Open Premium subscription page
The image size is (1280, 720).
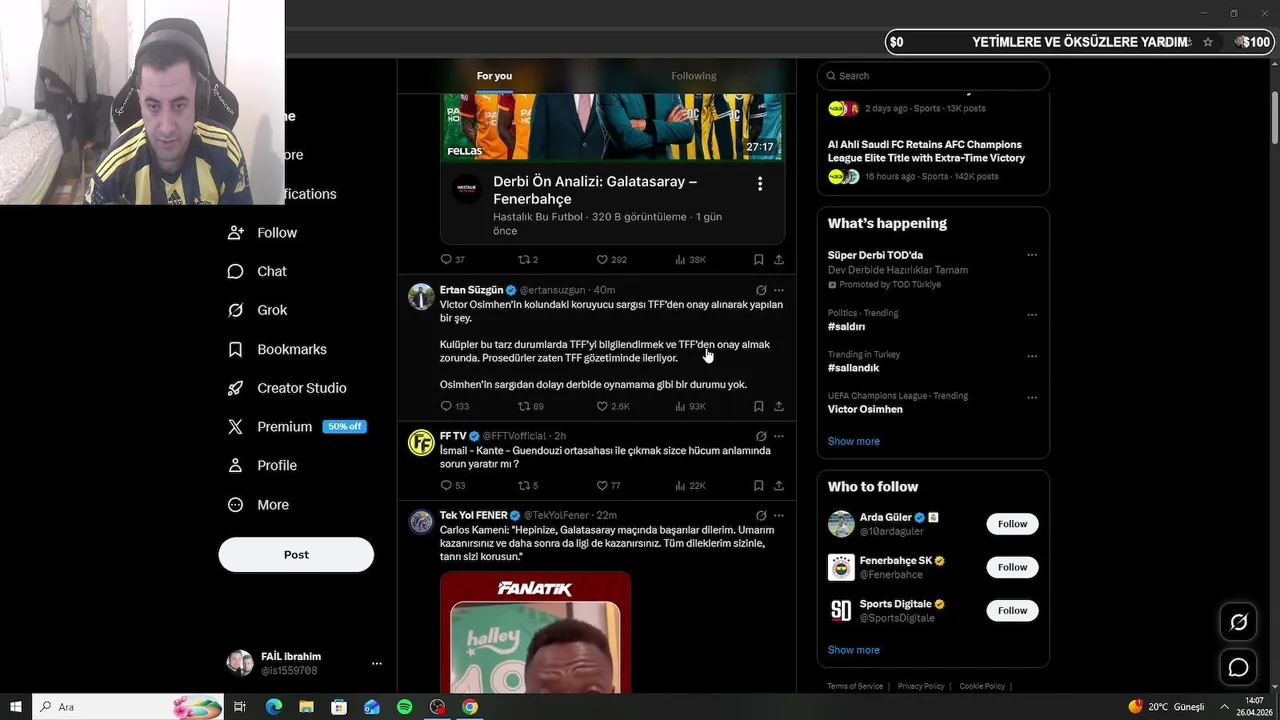coord(296,427)
